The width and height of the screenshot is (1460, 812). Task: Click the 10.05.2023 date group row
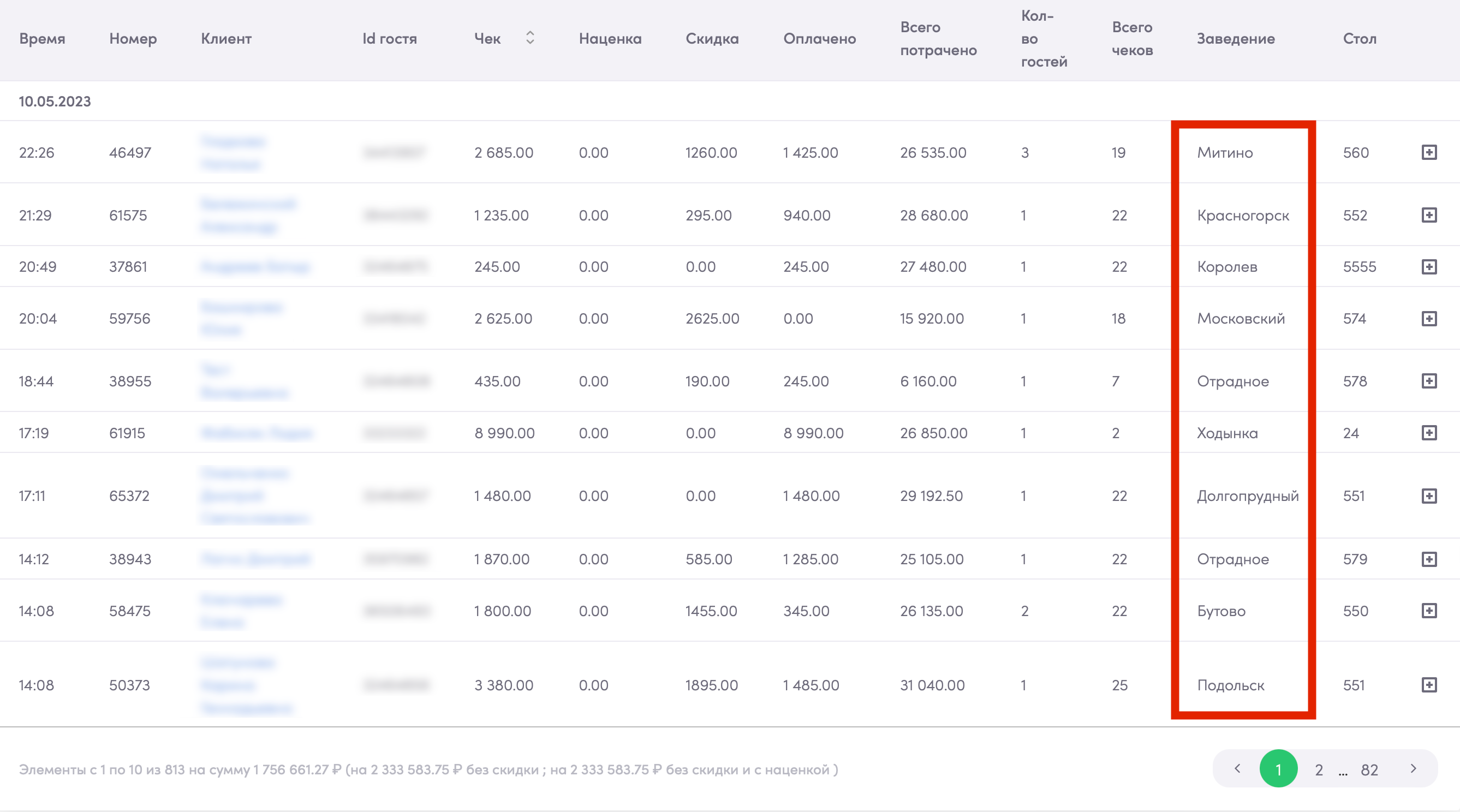(730, 101)
